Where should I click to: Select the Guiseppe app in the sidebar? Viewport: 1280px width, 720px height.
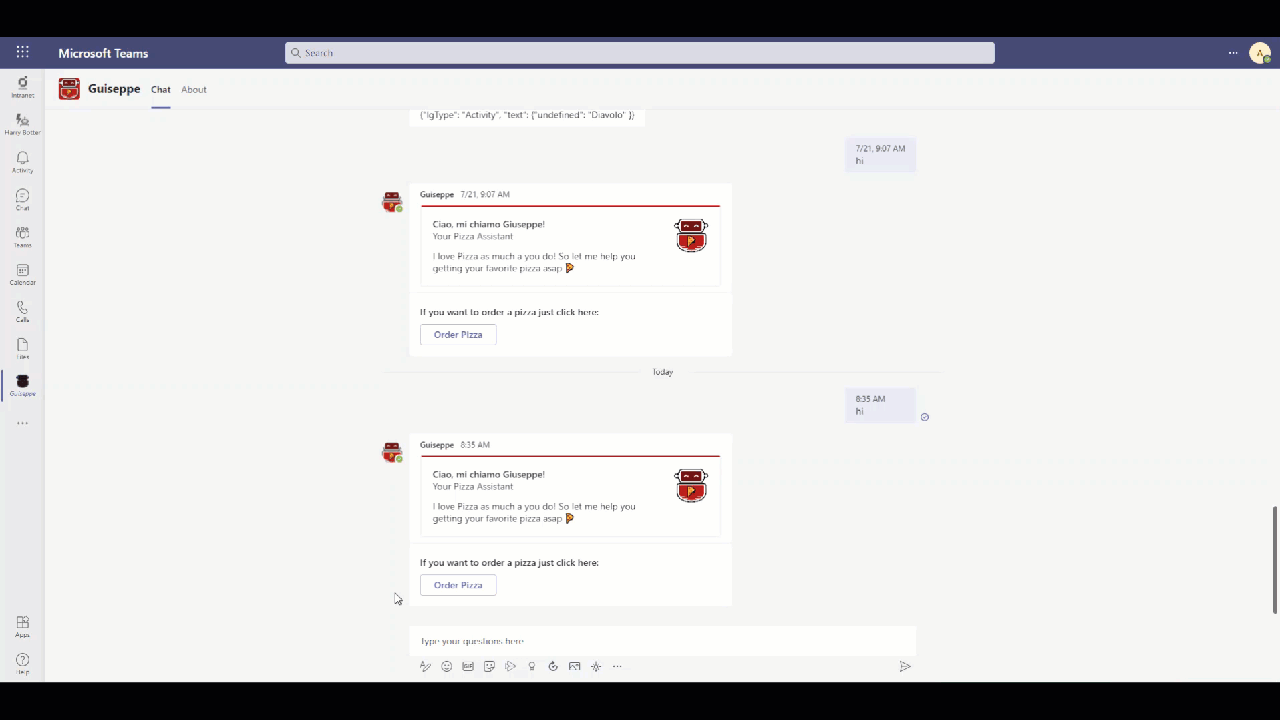[22, 386]
